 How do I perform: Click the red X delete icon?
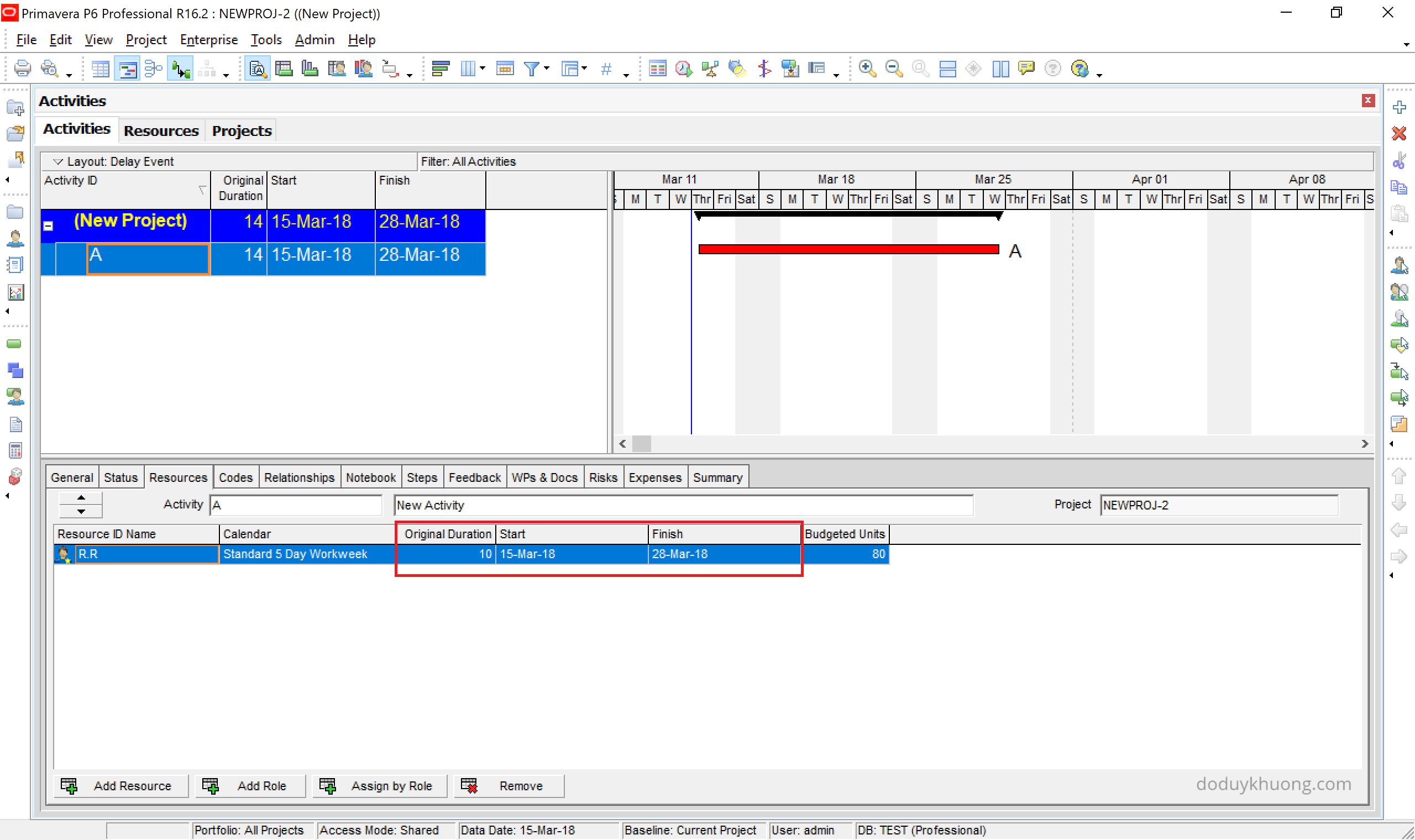tap(1398, 134)
